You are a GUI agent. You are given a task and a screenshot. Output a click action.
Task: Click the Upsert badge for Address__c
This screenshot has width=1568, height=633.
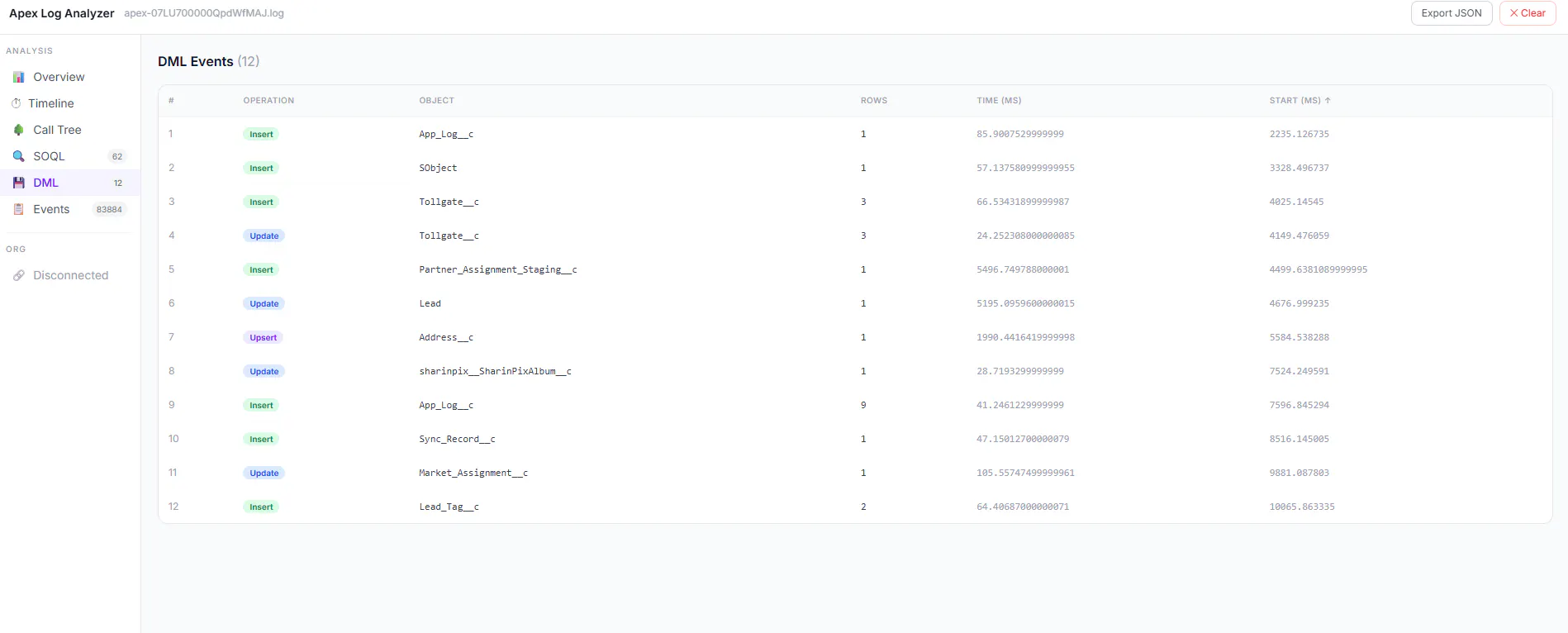264,337
